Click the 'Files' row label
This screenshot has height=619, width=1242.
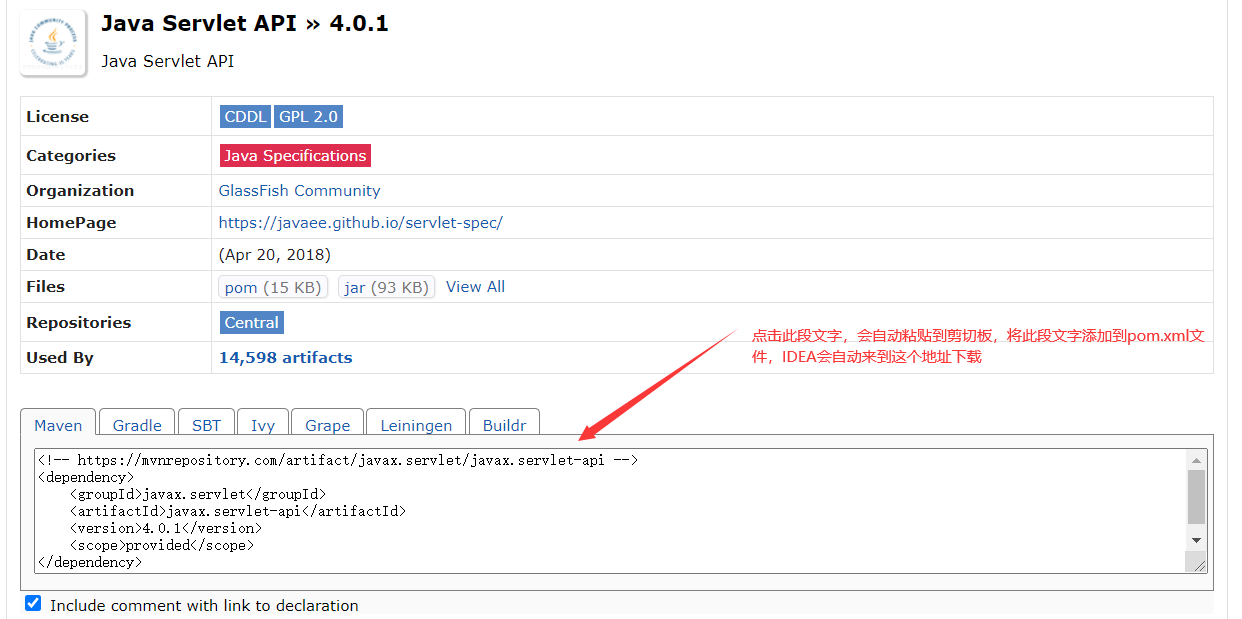coord(46,286)
